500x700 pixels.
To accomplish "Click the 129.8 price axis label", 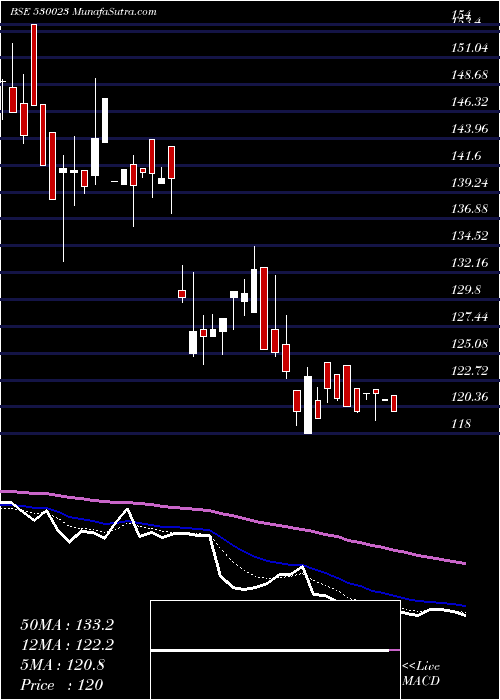I will click(467, 290).
